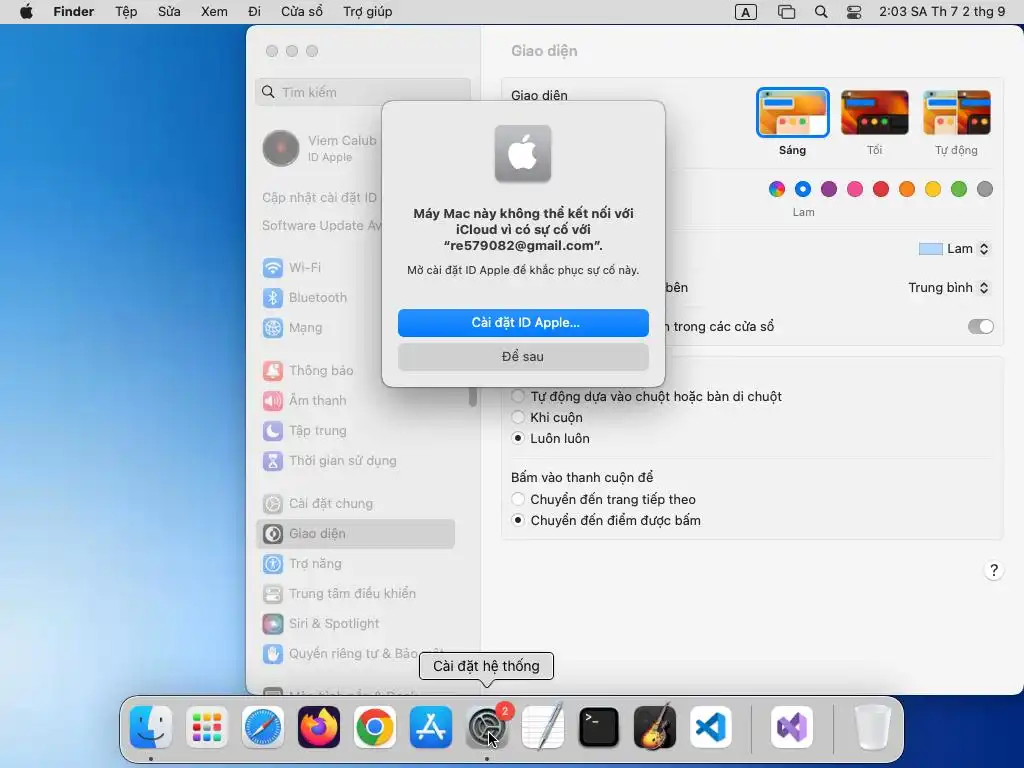Select Chuyển đến trang tiếp theo

click(518, 500)
